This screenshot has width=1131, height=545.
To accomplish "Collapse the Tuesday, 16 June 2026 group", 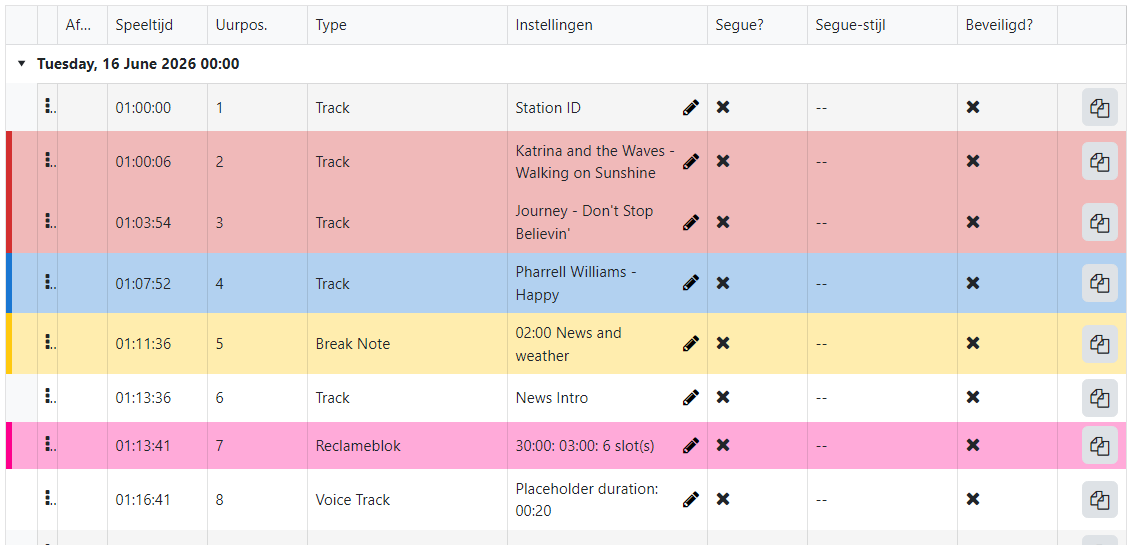I will click(x=22, y=64).
